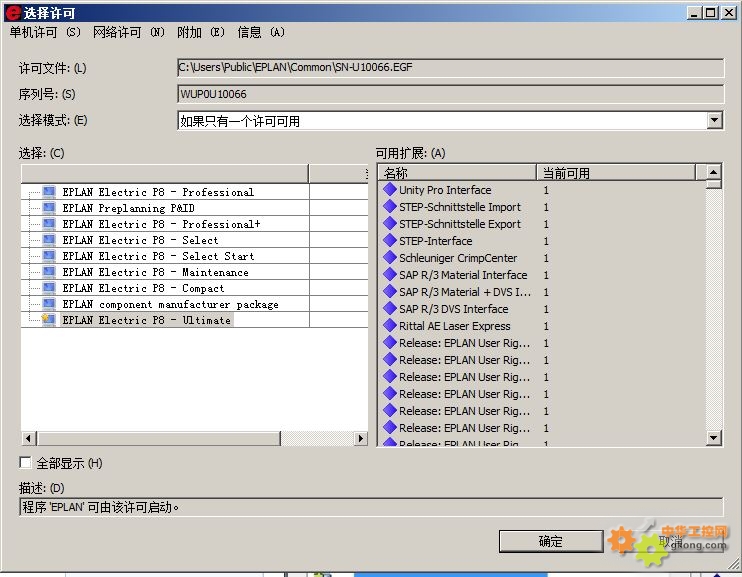742x577 pixels.
Task: Click the license list horizontal scrollbar thumb
Action: [159, 438]
